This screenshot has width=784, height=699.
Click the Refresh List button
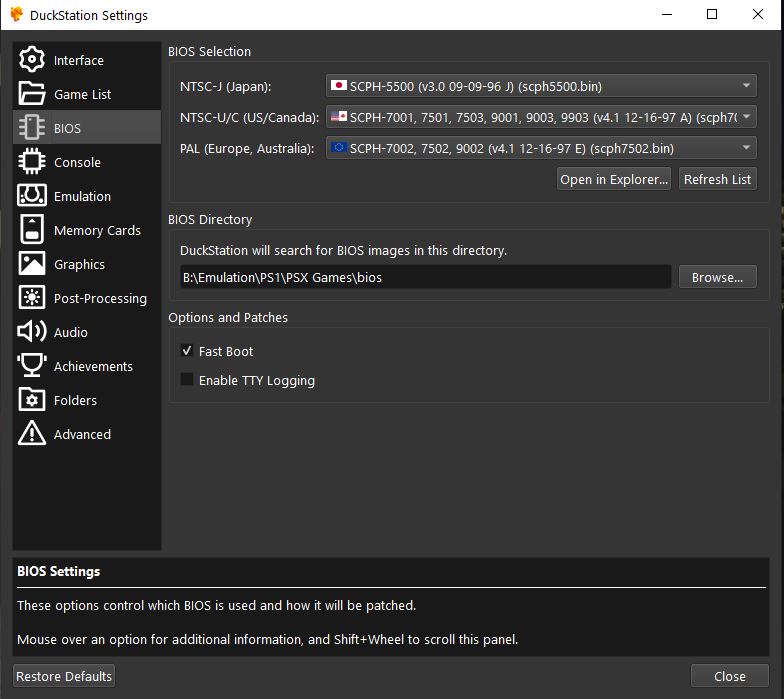point(717,179)
